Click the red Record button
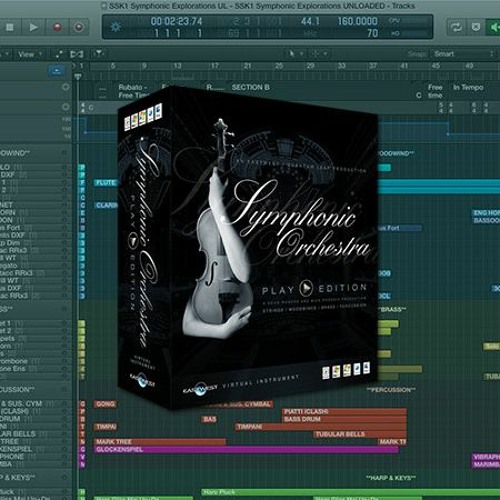500x500 pixels. [57, 27]
